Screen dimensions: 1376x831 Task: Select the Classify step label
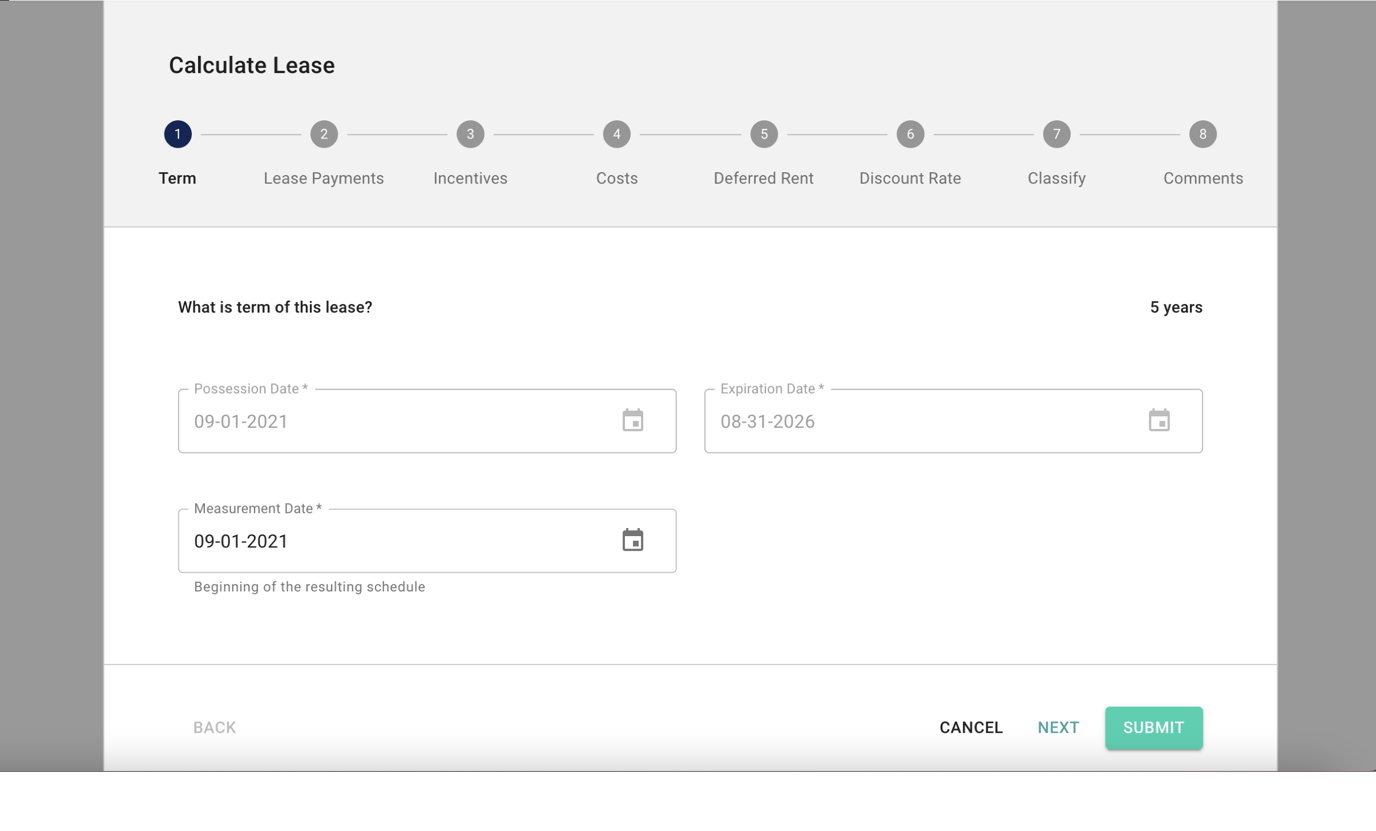coord(1056,178)
